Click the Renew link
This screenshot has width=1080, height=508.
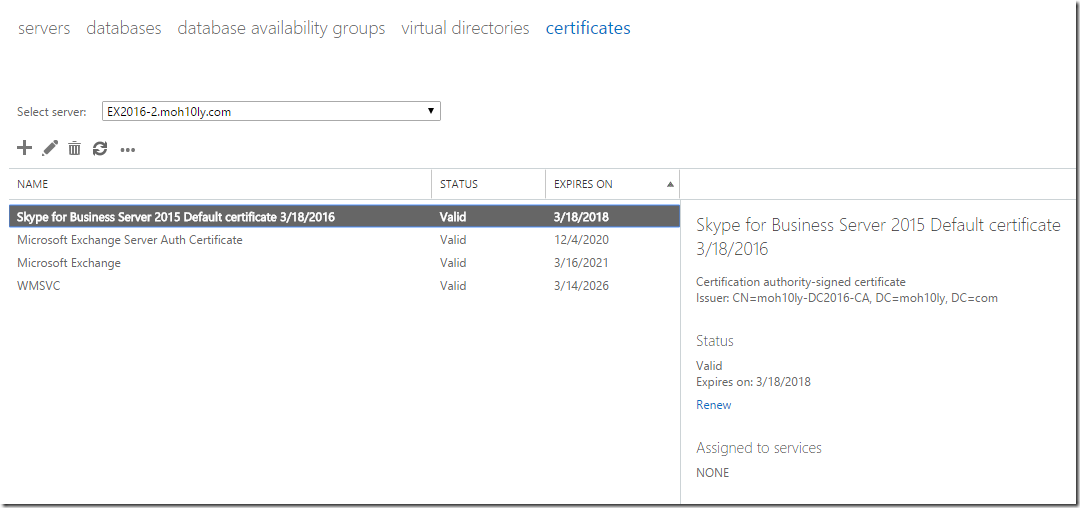[x=714, y=405]
